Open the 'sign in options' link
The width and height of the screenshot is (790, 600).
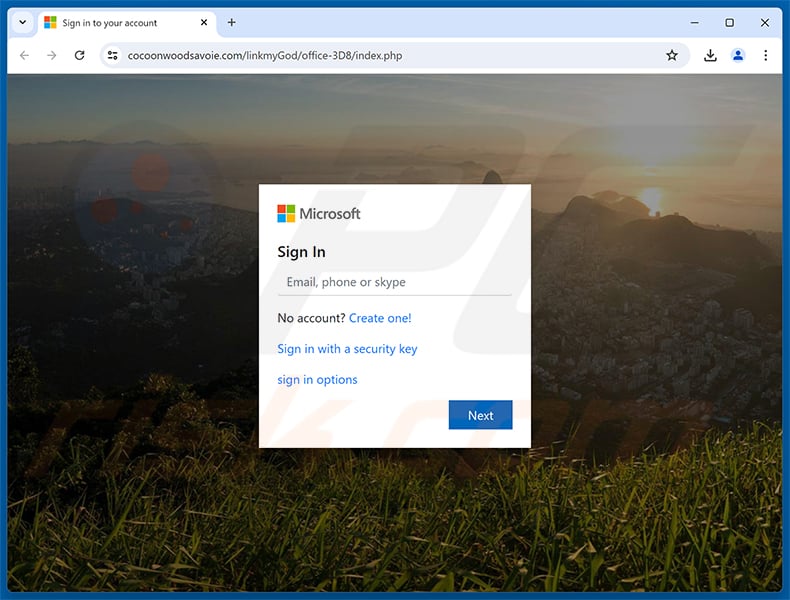(317, 380)
